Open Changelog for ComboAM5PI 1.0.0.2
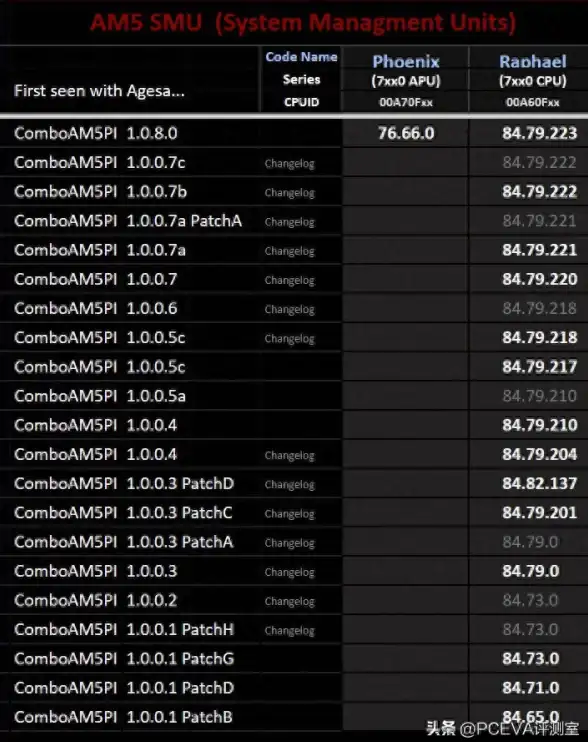This screenshot has height=742, width=588. point(290,601)
